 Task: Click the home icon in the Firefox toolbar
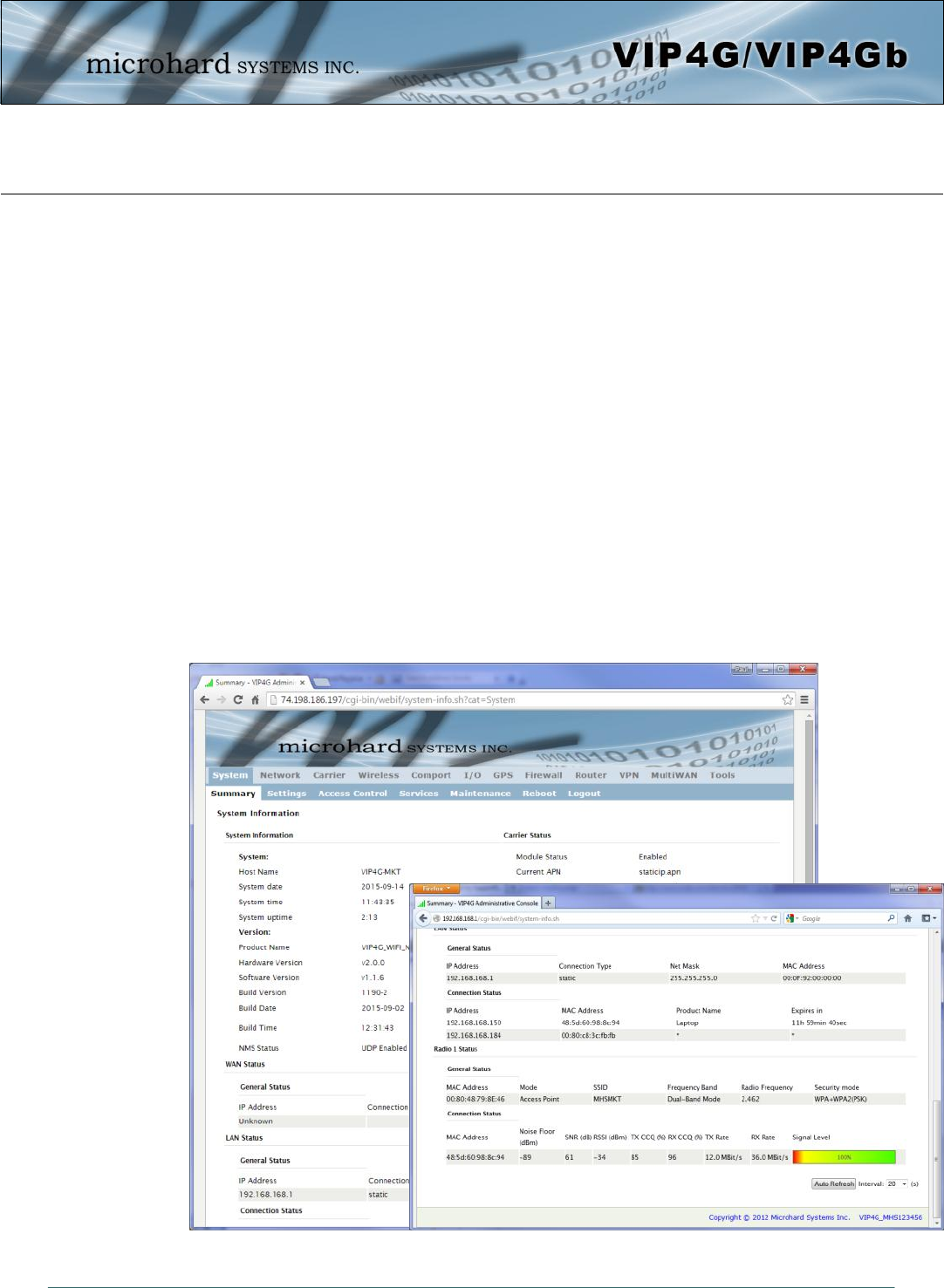point(907,918)
